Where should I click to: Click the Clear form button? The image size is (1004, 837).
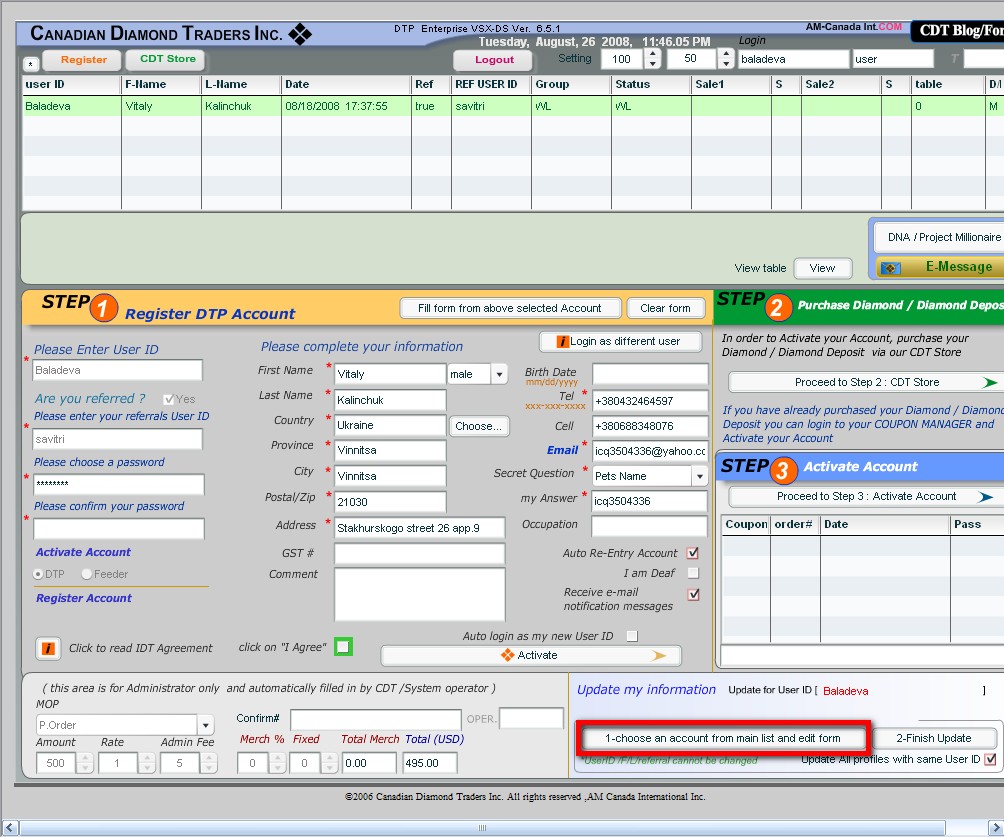pos(665,308)
